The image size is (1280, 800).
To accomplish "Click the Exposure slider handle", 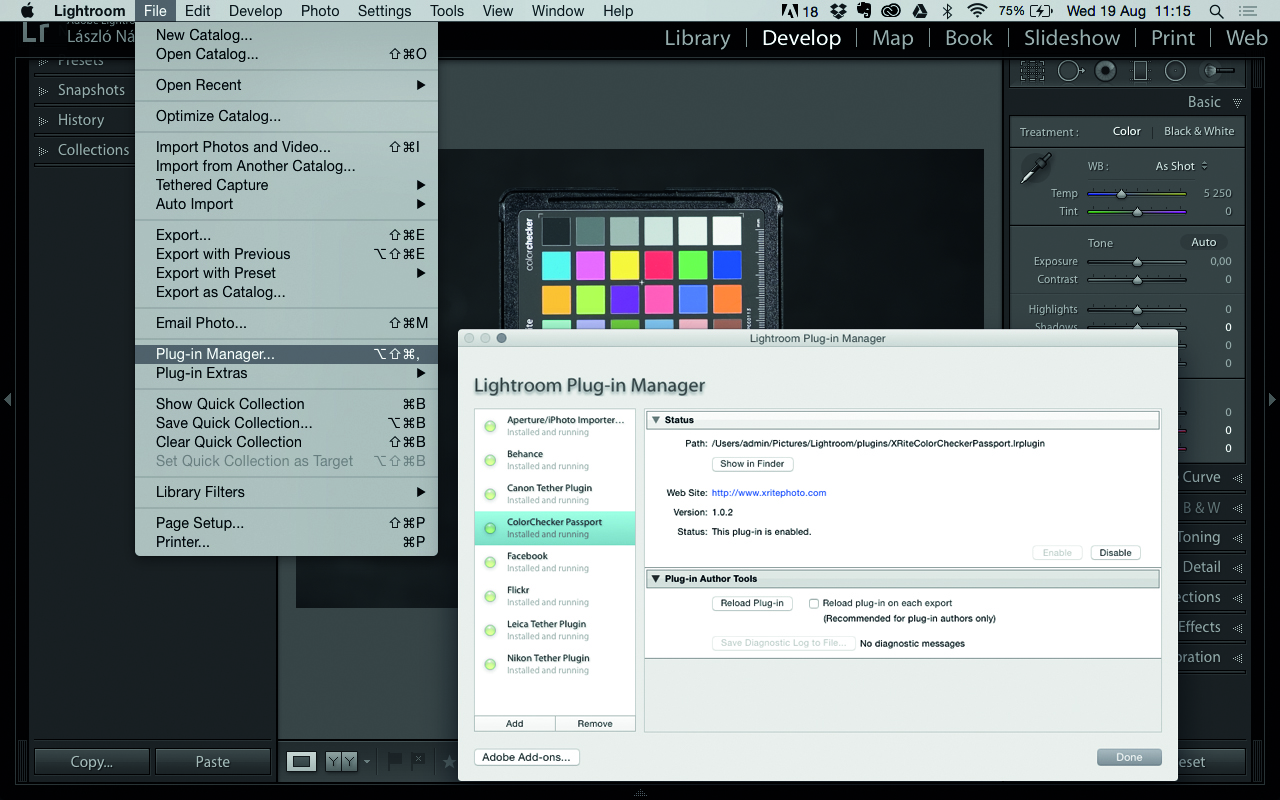I will (x=1137, y=262).
